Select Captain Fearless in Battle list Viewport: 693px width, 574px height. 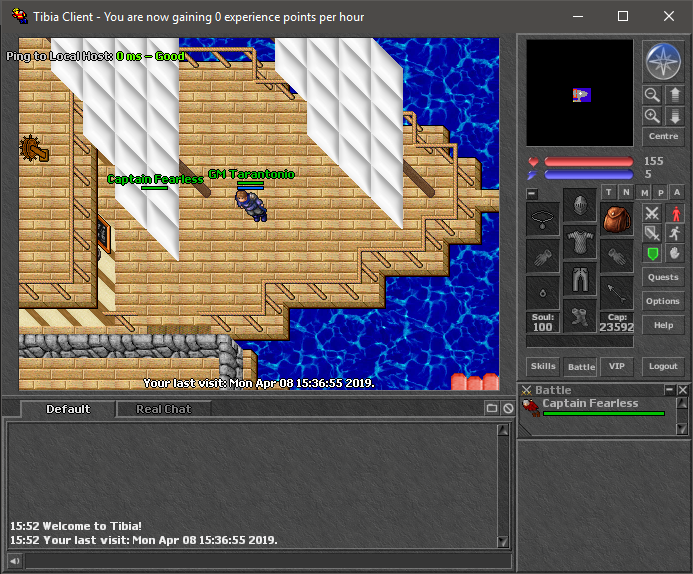click(594, 407)
